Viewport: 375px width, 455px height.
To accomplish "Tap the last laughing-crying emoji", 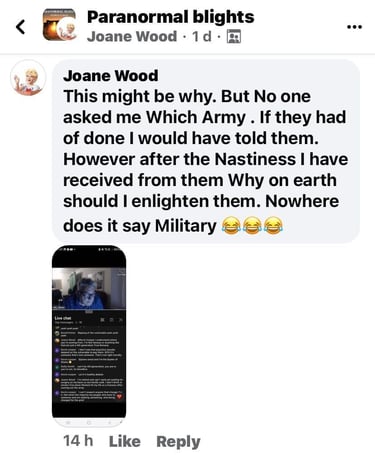I will click(274, 226).
